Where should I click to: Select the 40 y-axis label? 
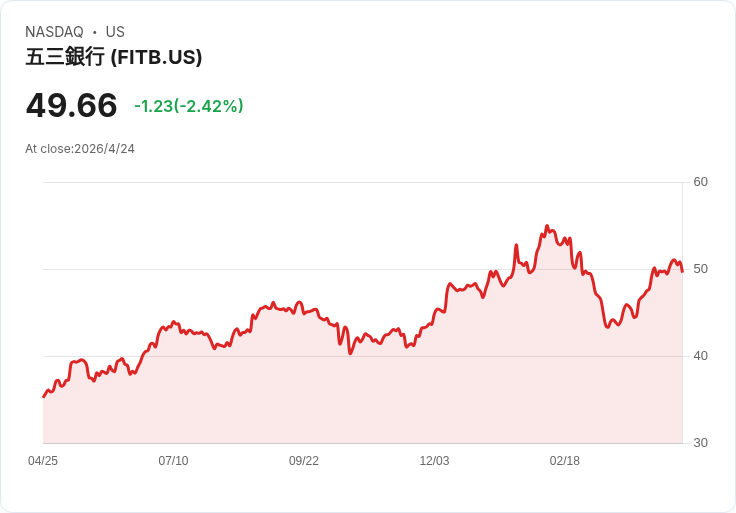tap(700, 356)
